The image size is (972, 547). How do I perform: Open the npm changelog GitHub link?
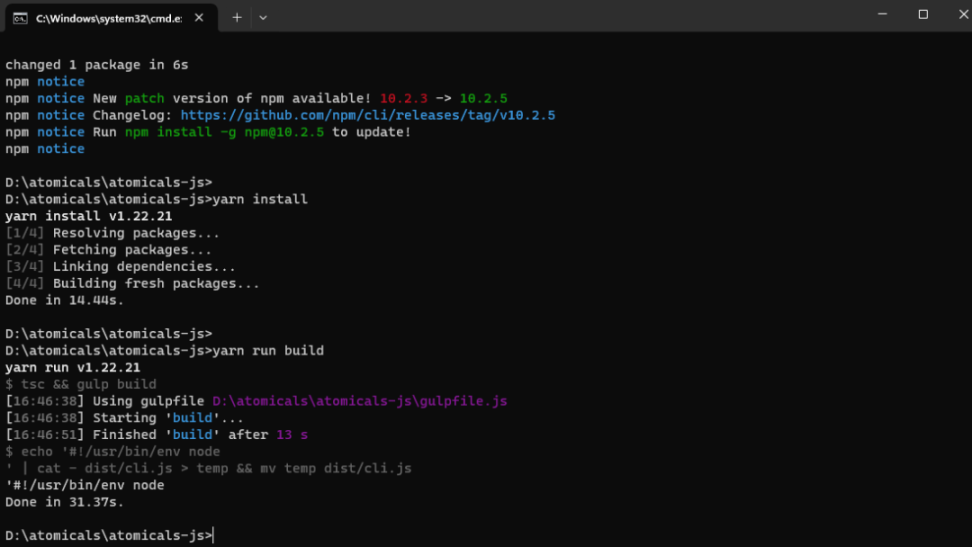click(x=367, y=115)
